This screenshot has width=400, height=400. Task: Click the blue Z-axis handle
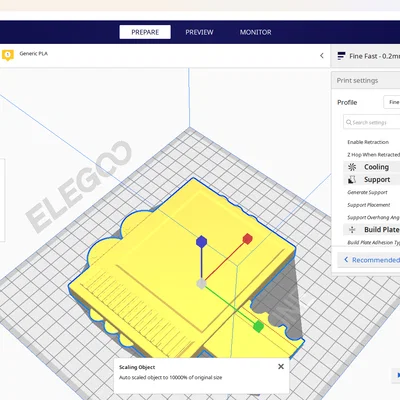pos(201,242)
